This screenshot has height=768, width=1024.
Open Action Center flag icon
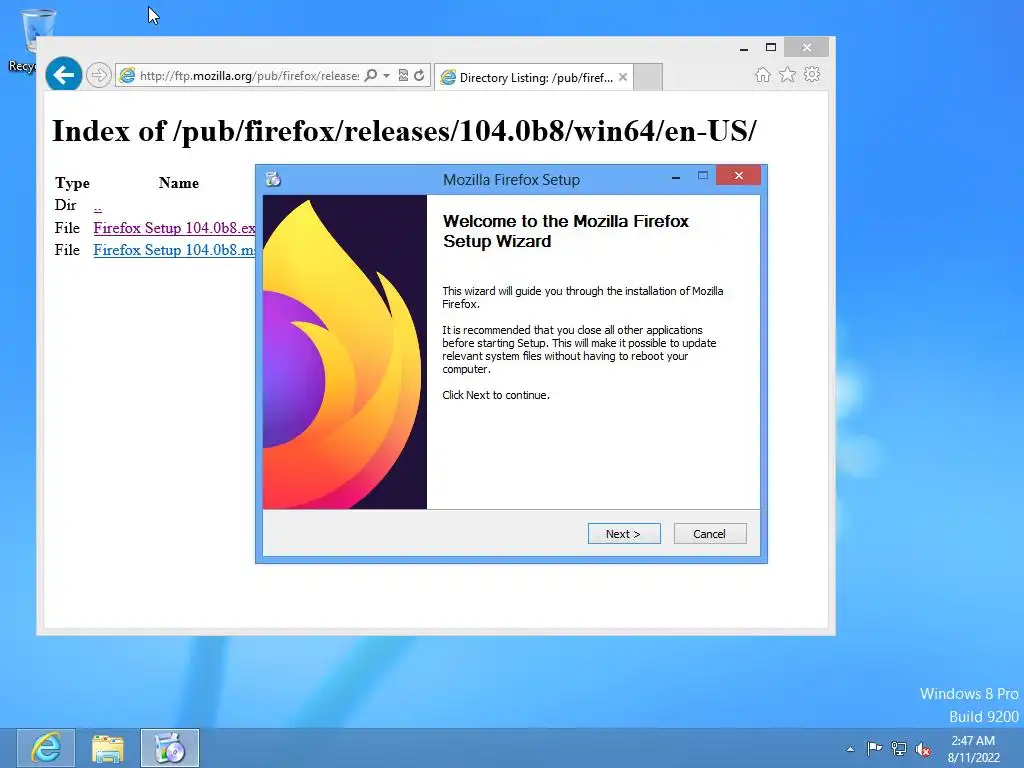[874, 748]
